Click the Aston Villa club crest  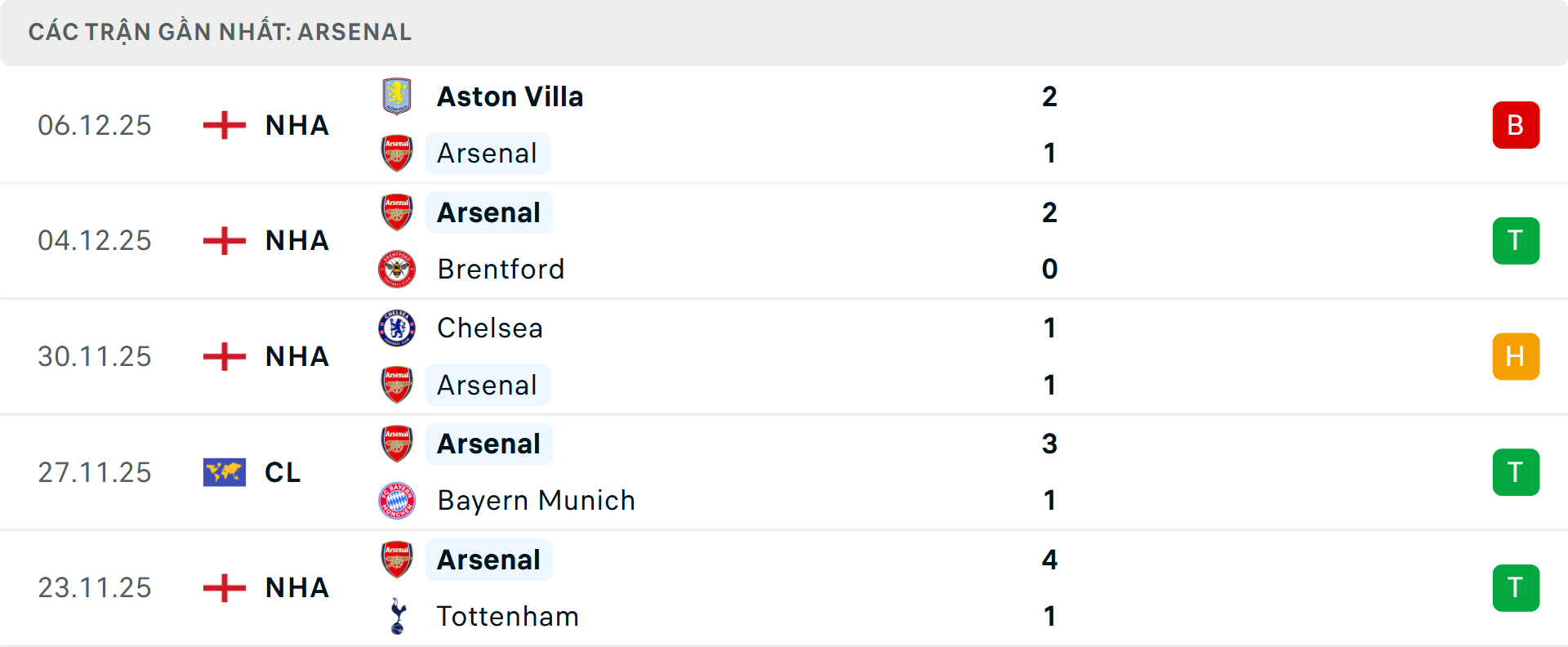tap(397, 96)
